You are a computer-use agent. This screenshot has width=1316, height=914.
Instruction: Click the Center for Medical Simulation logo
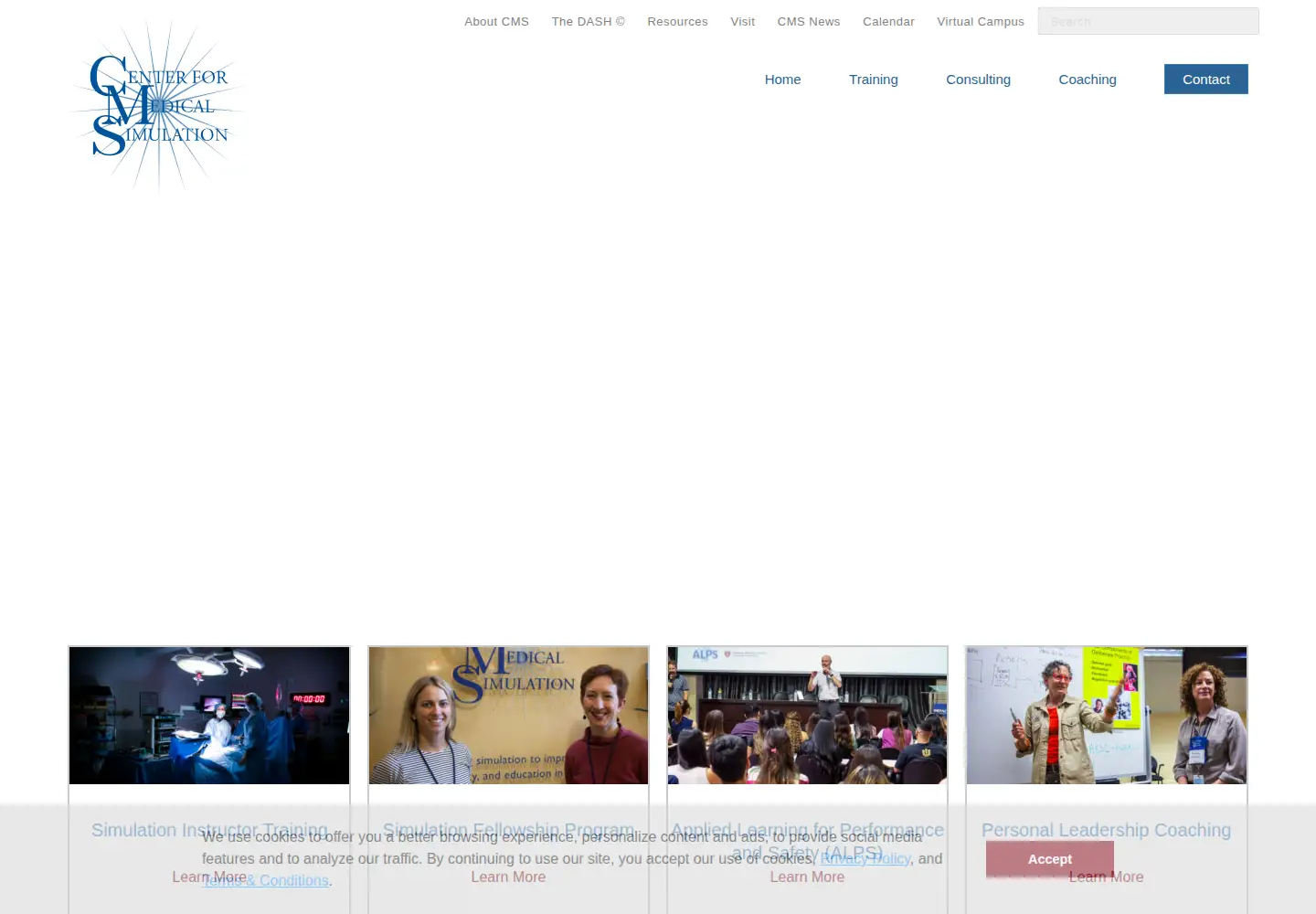159,106
